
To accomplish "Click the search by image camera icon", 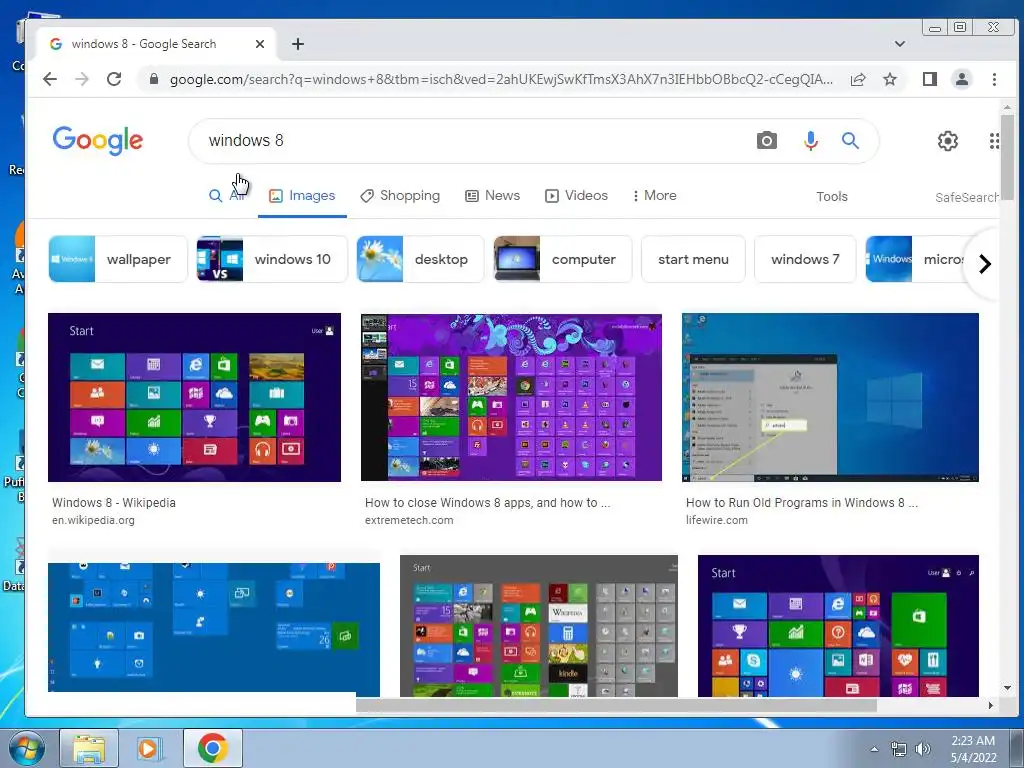I will click(x=767, y=140).
